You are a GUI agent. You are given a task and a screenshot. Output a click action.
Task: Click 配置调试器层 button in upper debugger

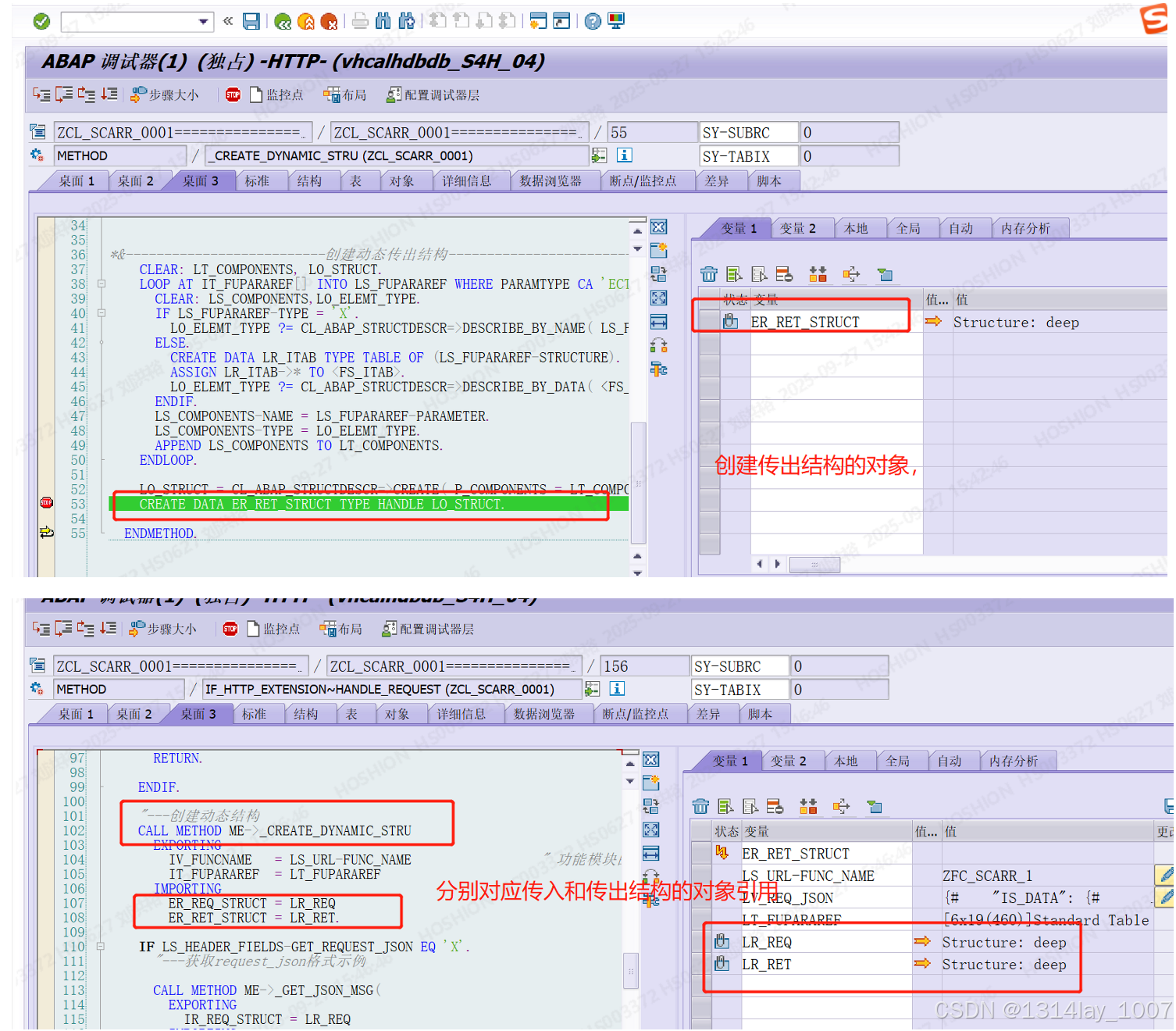[x=433, y=95]
